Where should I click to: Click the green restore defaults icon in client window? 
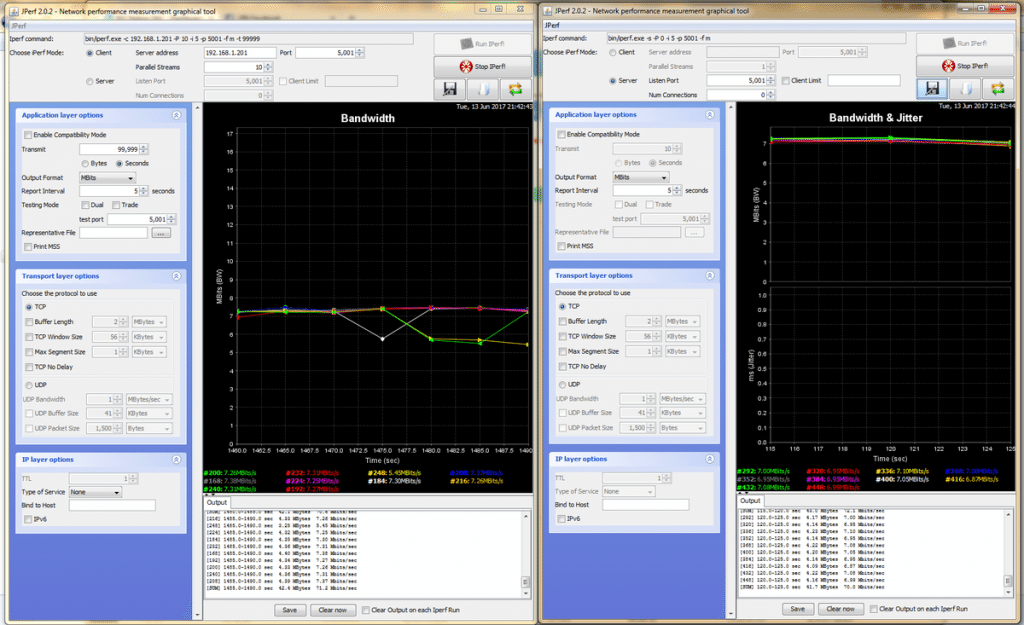[x=515, y=88]
